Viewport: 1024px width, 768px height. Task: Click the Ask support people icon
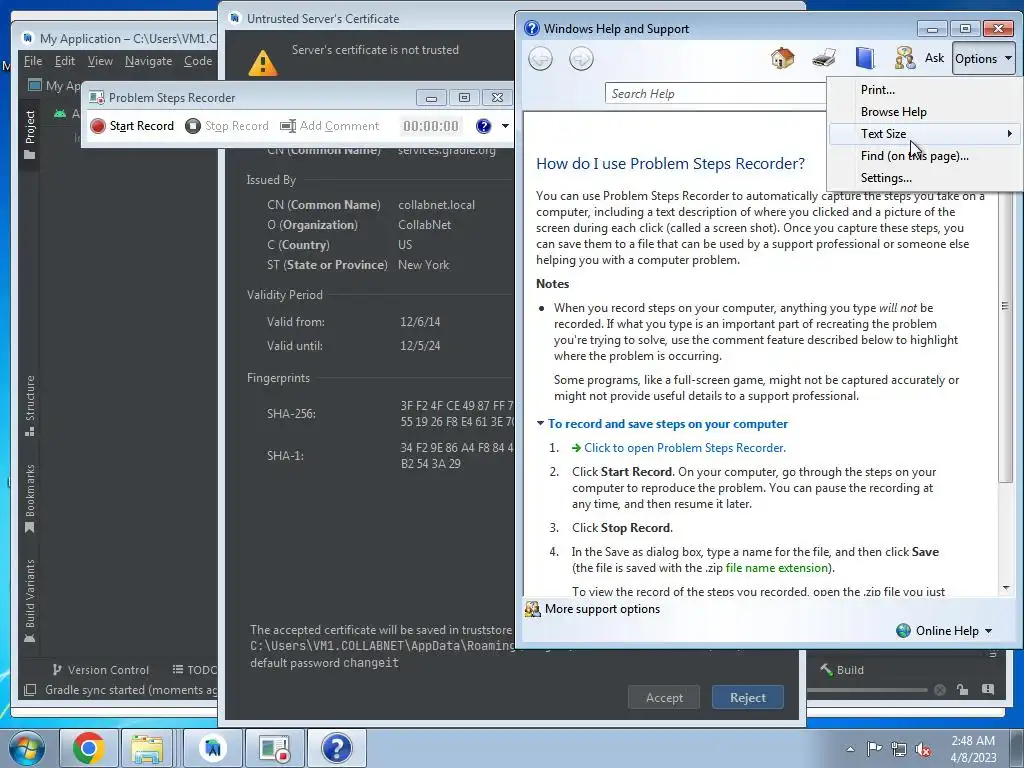pos(905,58)
